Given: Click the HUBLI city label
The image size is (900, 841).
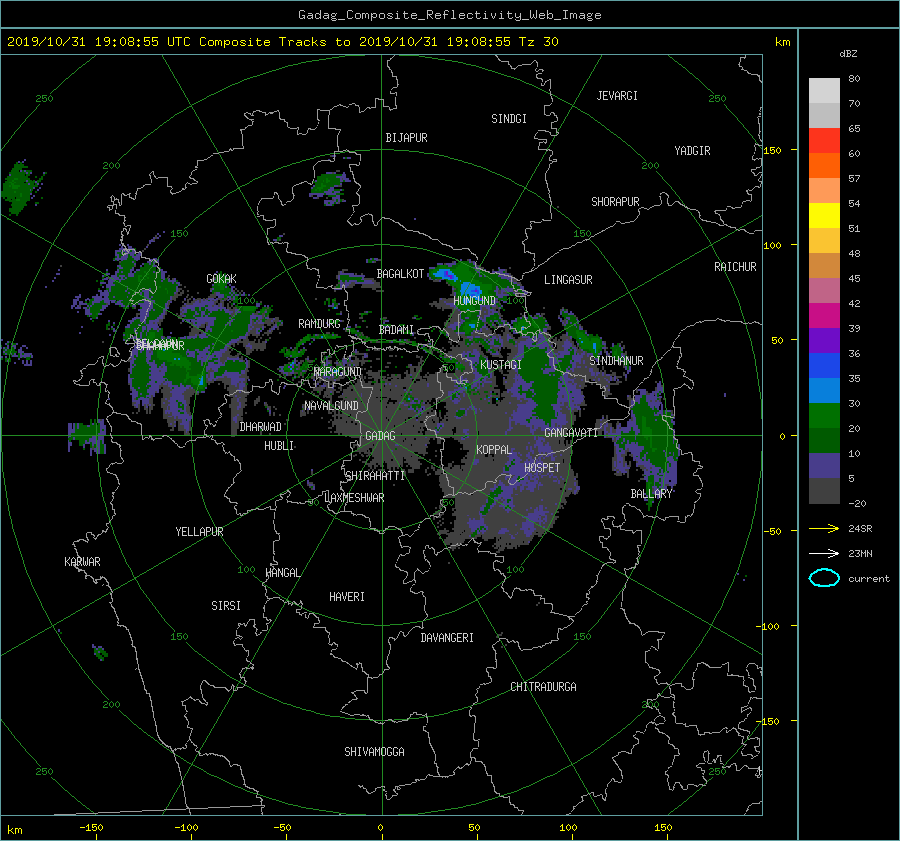Looking at the screenshot, I should 279,446.
